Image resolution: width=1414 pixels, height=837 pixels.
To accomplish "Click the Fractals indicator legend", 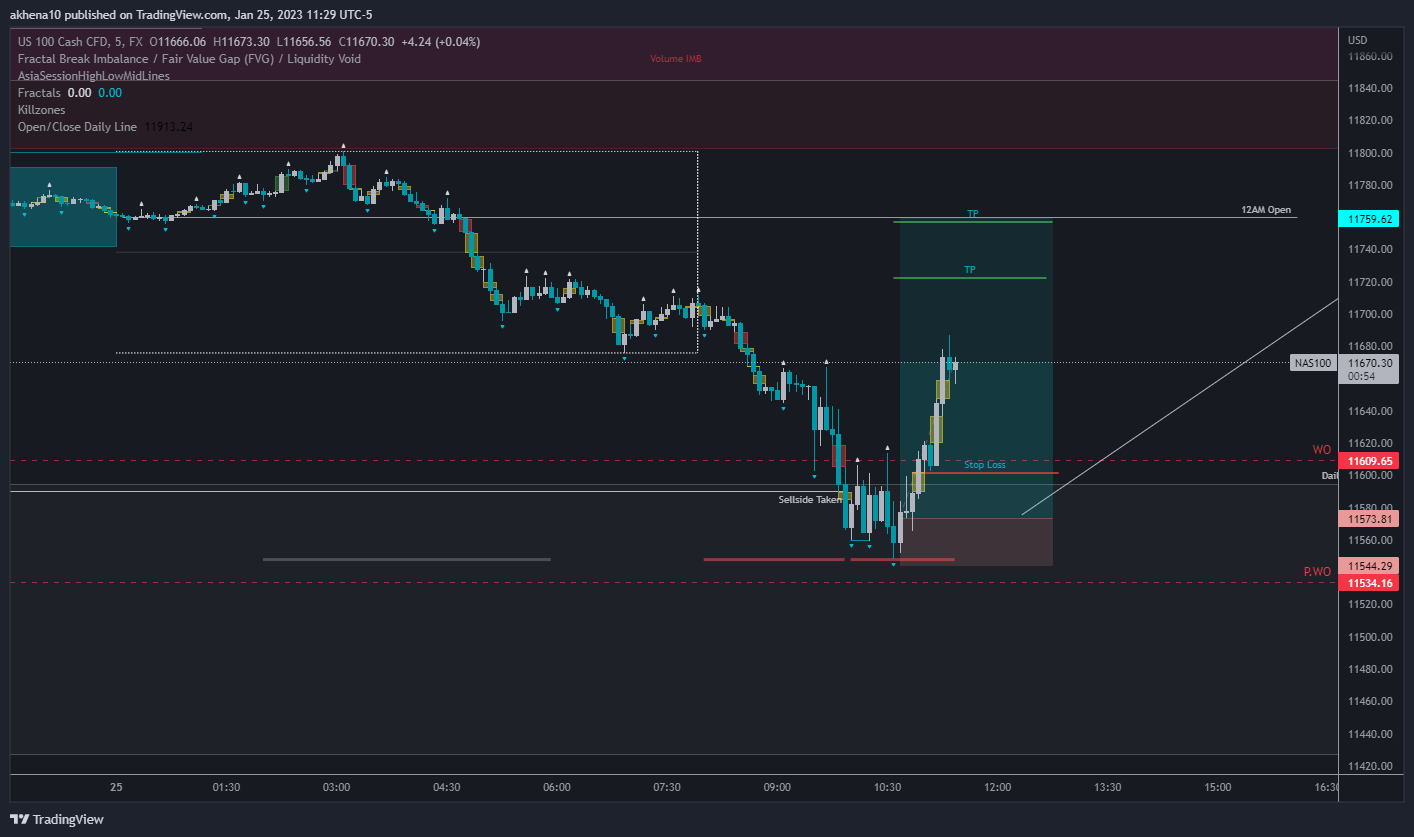I will coord(38,92).
